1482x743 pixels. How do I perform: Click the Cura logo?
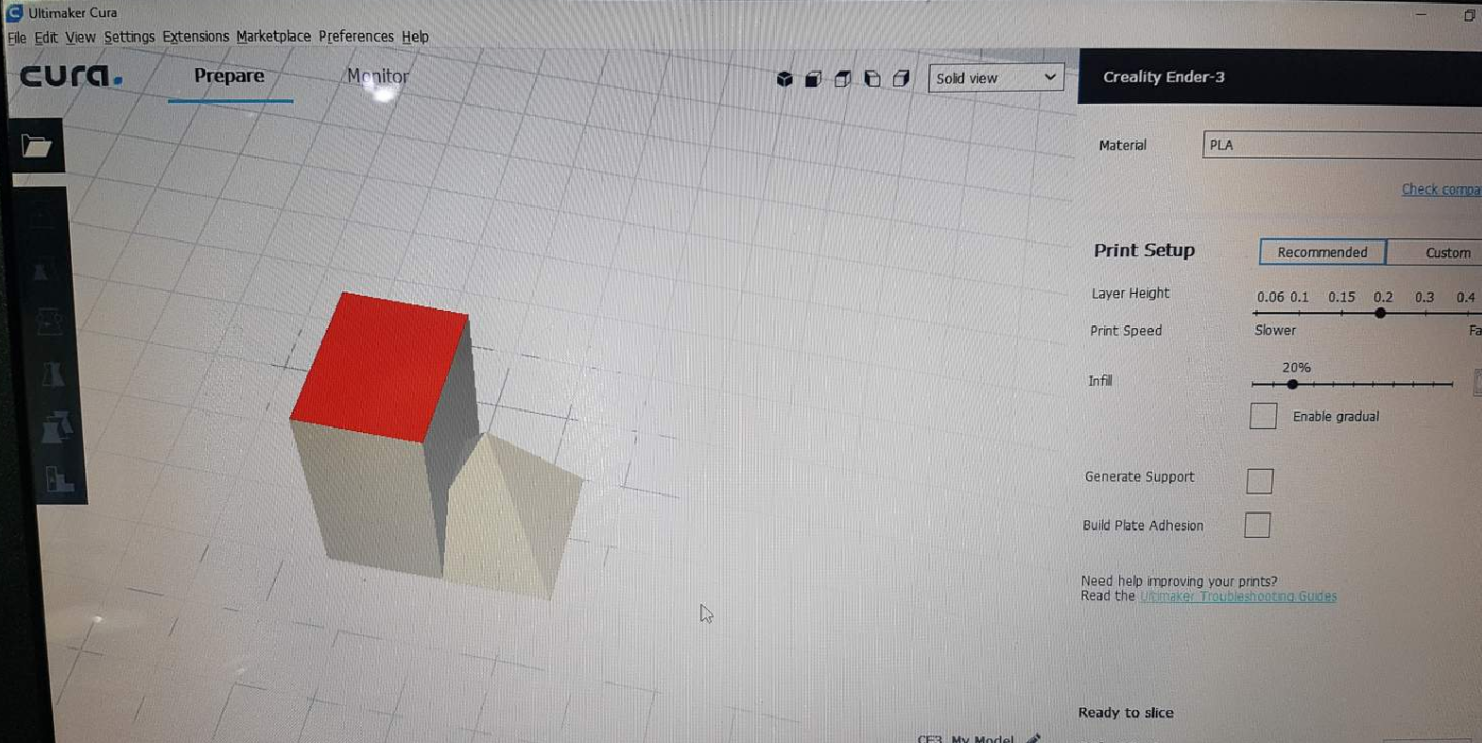pyautogui.click(x=71, y=76)
